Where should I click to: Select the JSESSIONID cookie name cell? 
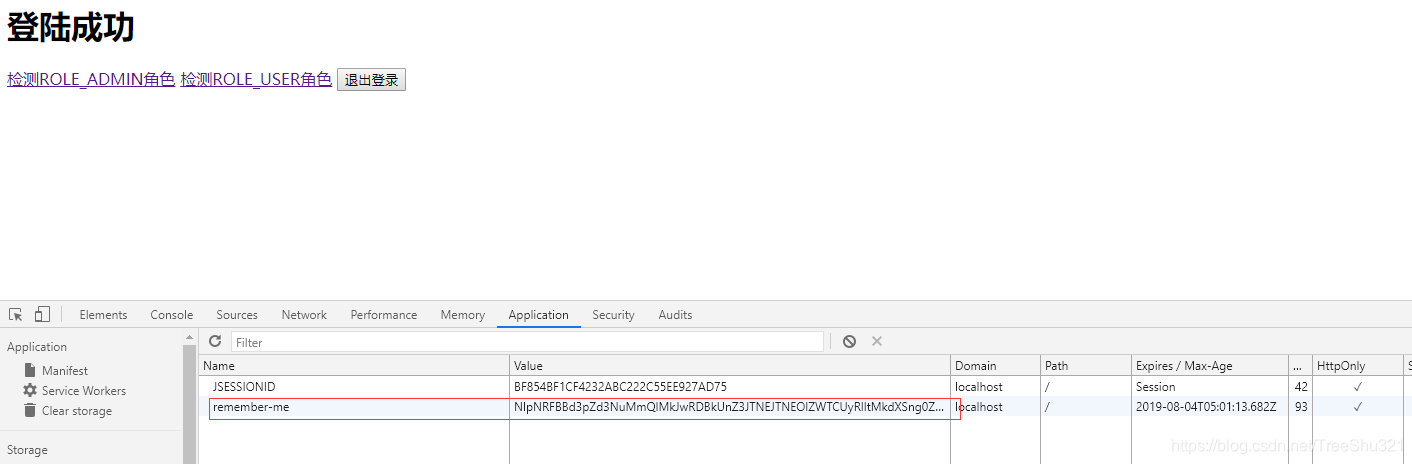tap(354, 387)
